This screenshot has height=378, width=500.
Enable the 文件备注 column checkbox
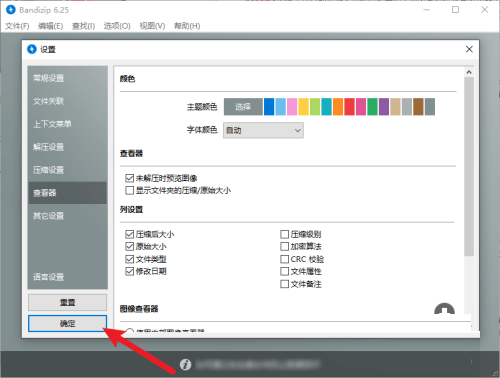(284, 284)
